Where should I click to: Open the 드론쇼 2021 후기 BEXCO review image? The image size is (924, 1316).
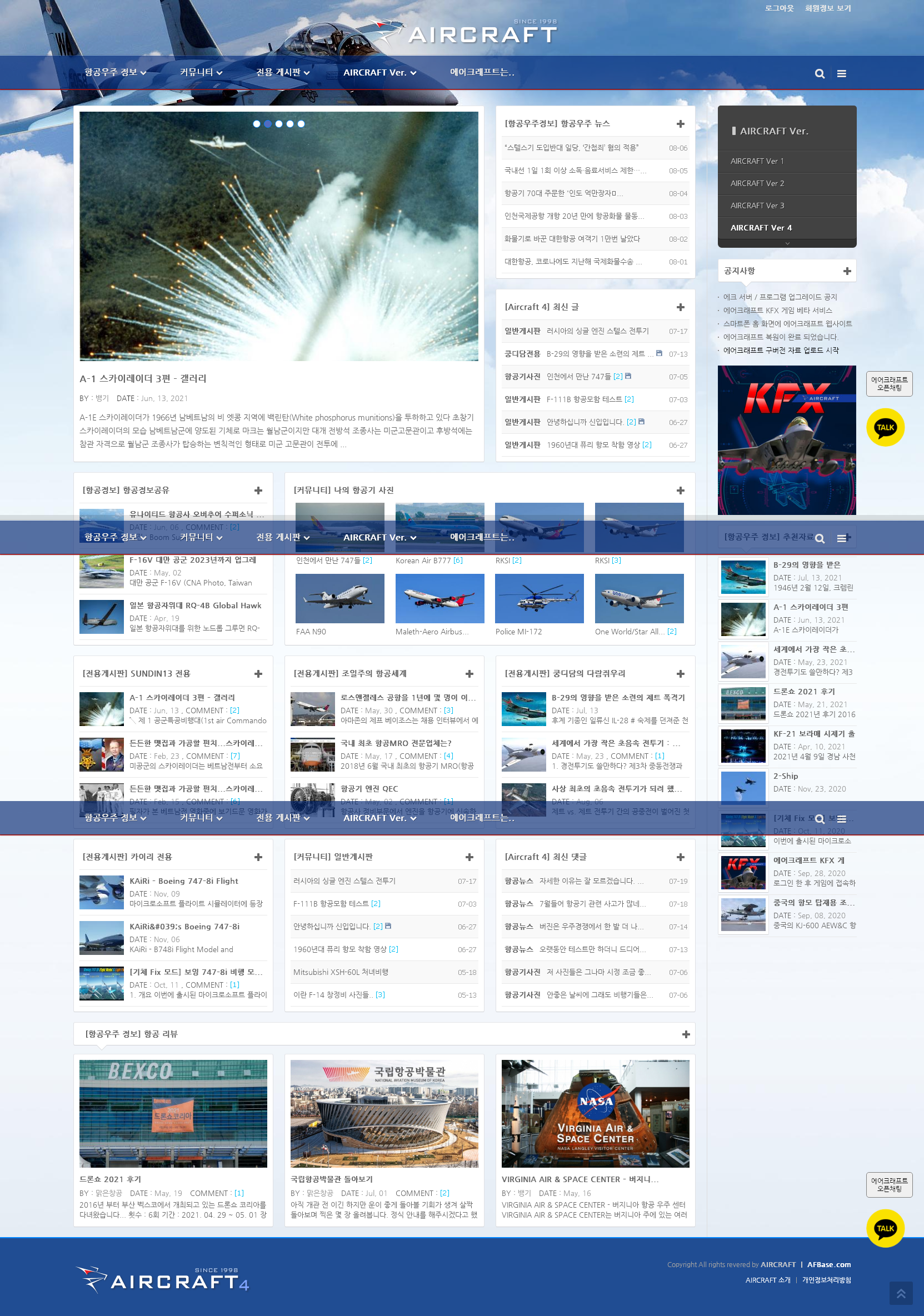point(173,1114)
